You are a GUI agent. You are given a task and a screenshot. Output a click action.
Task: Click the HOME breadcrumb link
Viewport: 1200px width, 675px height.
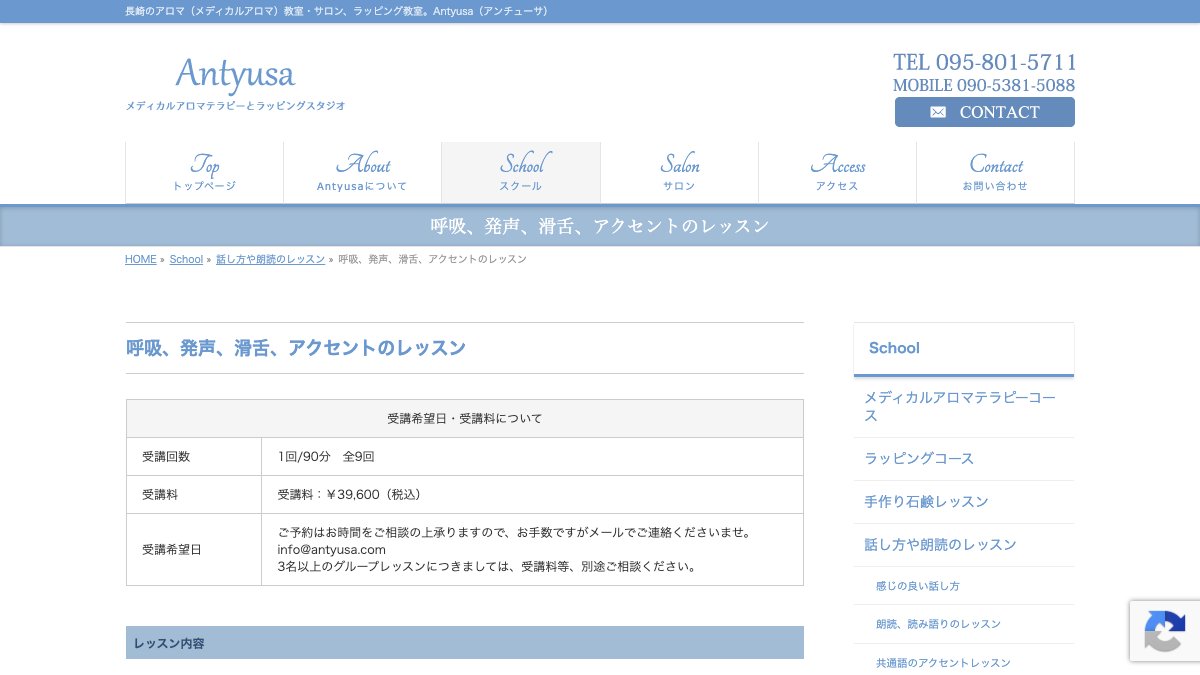pyautogui.click(x=141, y=259)
